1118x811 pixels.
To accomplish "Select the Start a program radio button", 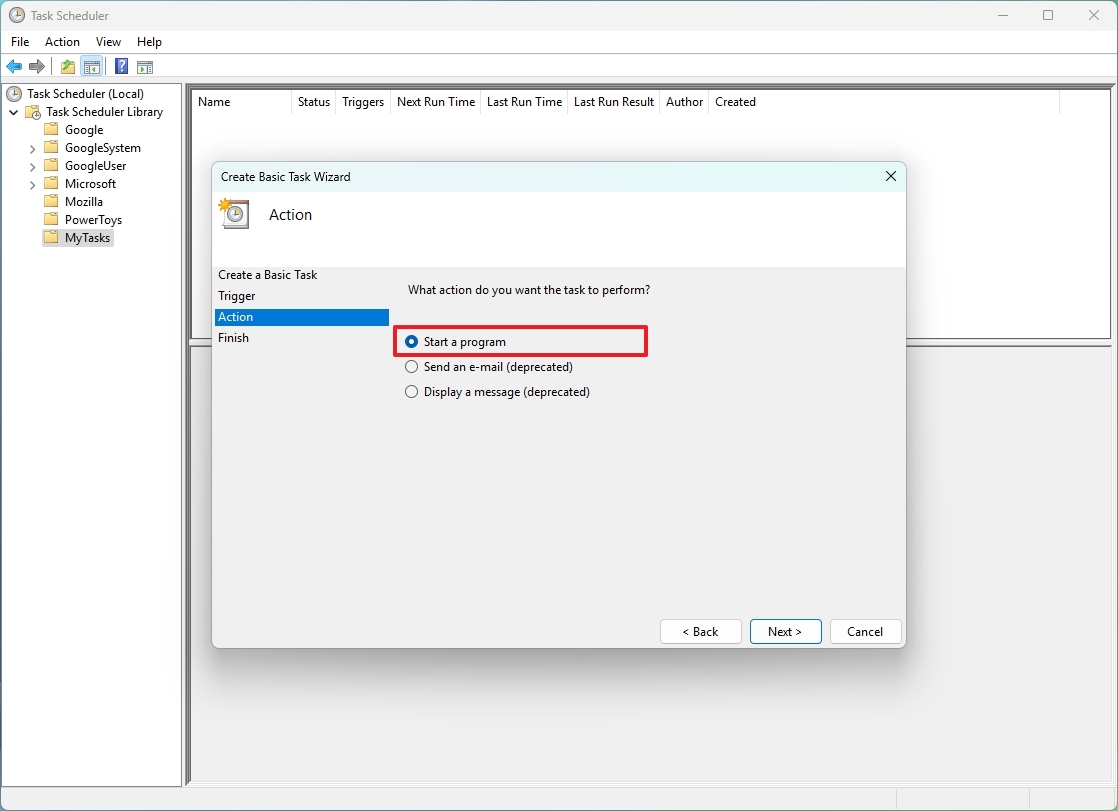I will (411, 342).
